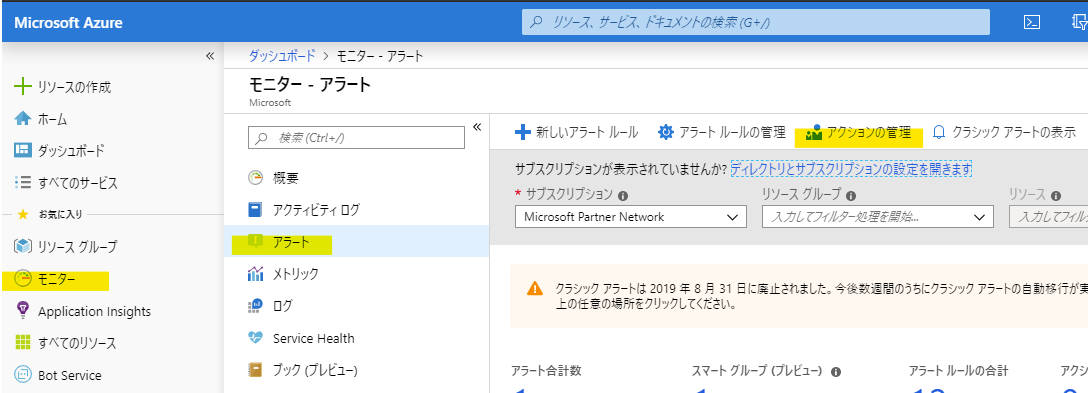This screenshot has width=1088, height=393.
Task: Click info icon beside リソース filter label
Action: (x=1056, y=196)
